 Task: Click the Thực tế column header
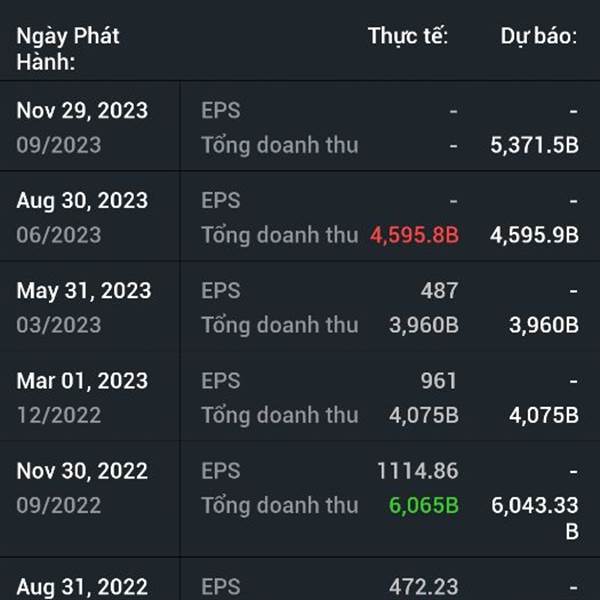[408, 36]
